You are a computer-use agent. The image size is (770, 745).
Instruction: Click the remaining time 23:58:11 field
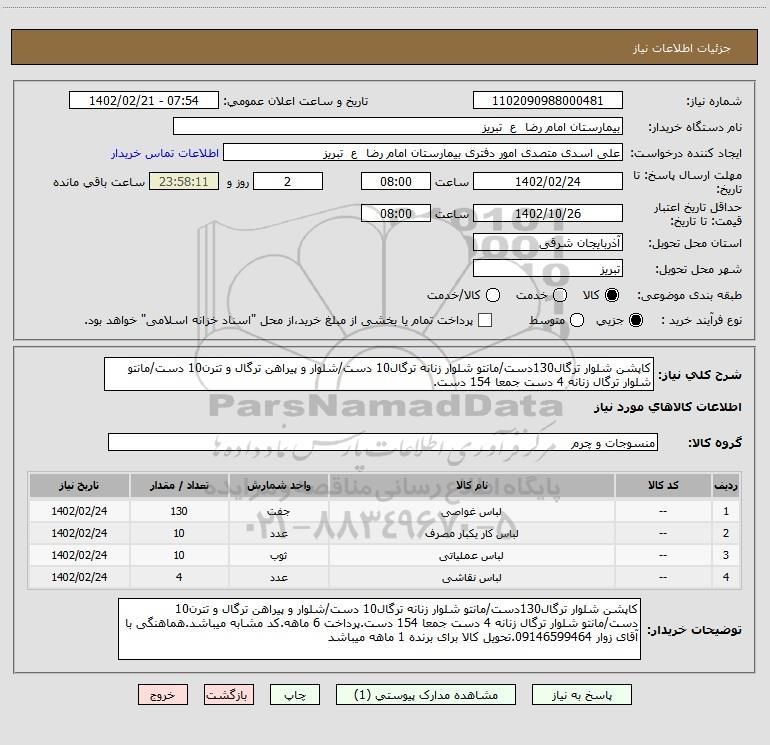click(184, 181)
